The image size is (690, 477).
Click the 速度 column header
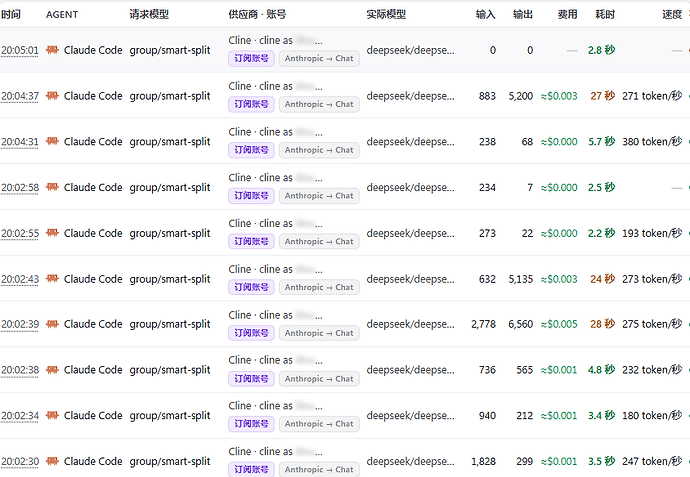click(x=672, y=15)
